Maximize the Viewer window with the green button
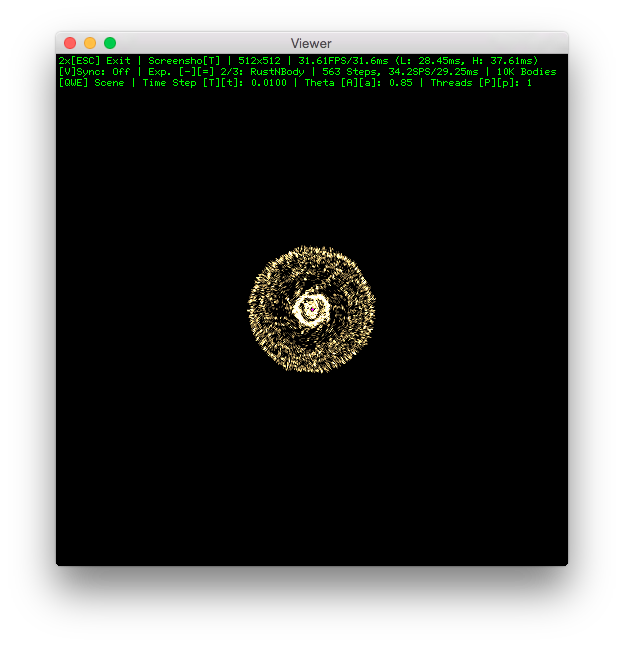The height and width of the screenshot is (646, 624). 110,43
